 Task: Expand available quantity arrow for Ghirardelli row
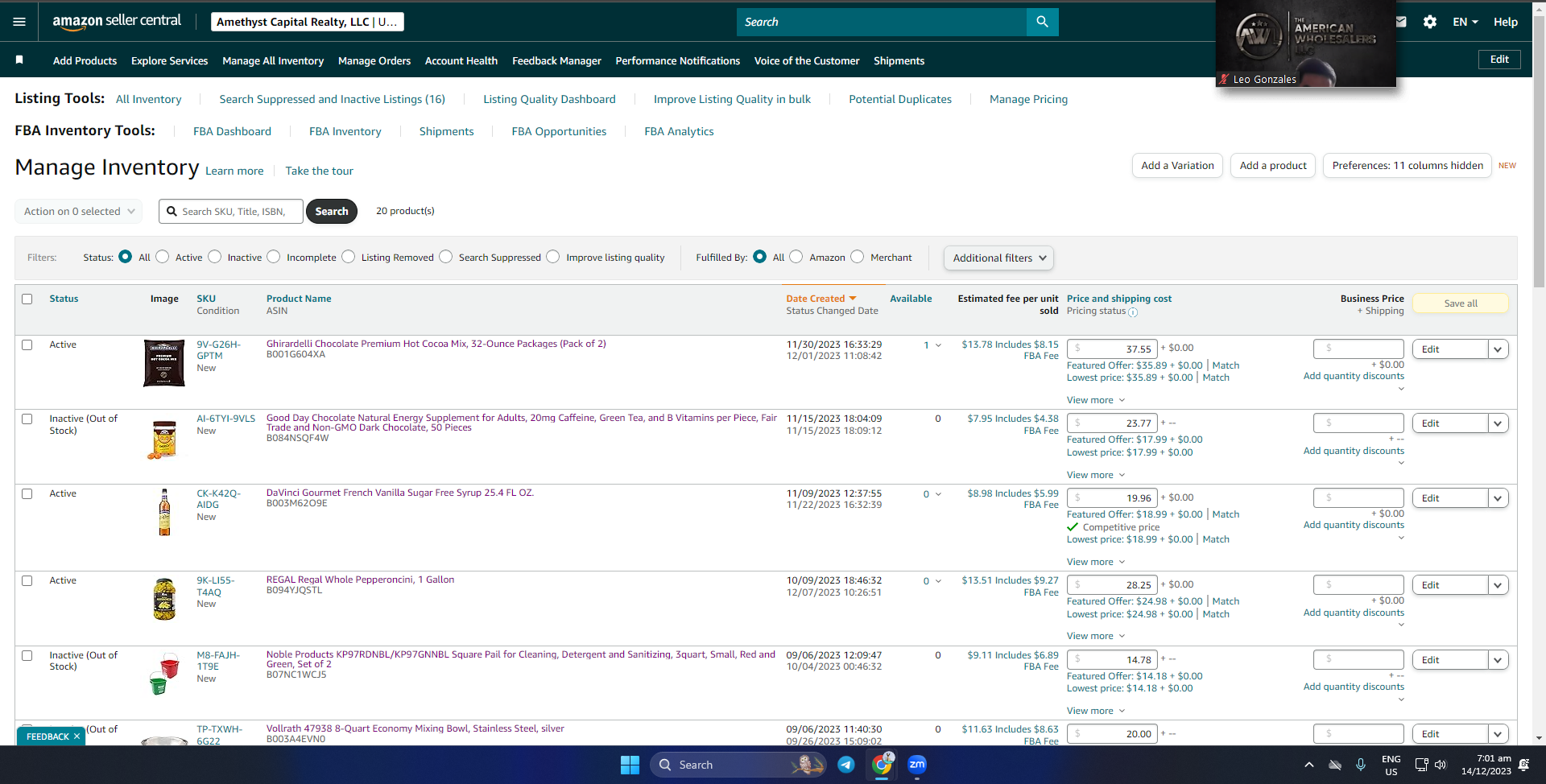tap(938, 345)
